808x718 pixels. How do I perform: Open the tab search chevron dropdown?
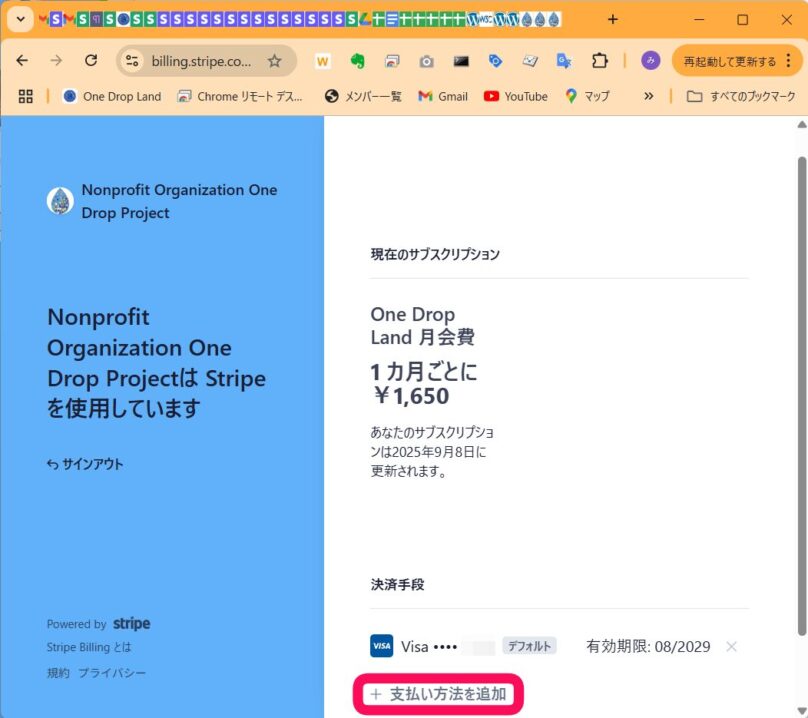pos(21,20)
